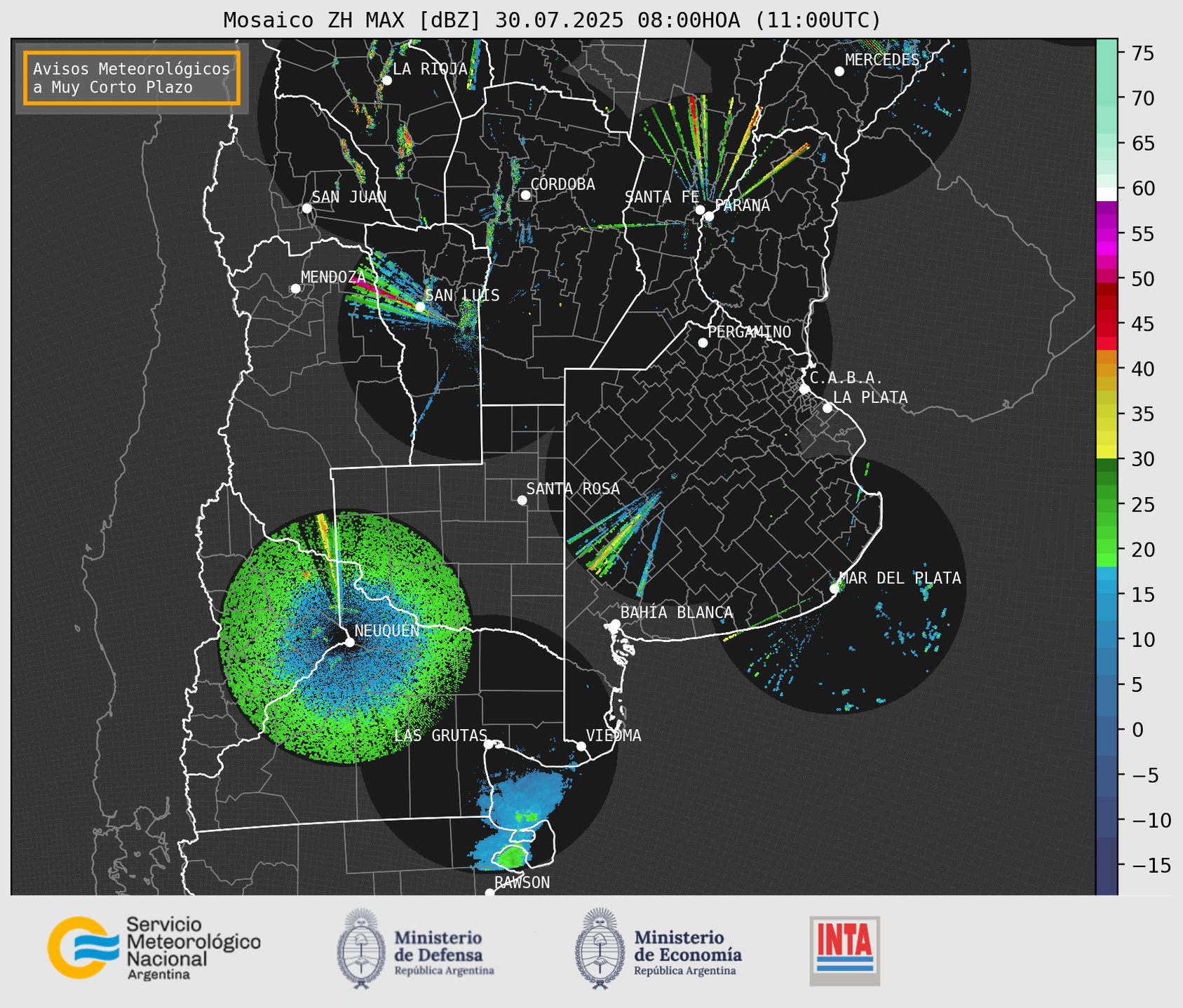
Task: Click the yellow 30 dBZ color band
Action: [1106, 452]
